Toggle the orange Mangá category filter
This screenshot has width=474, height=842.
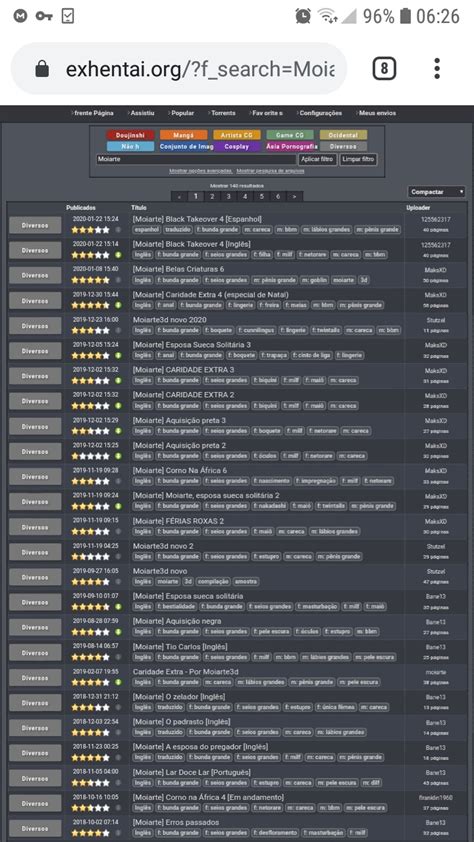184,135
